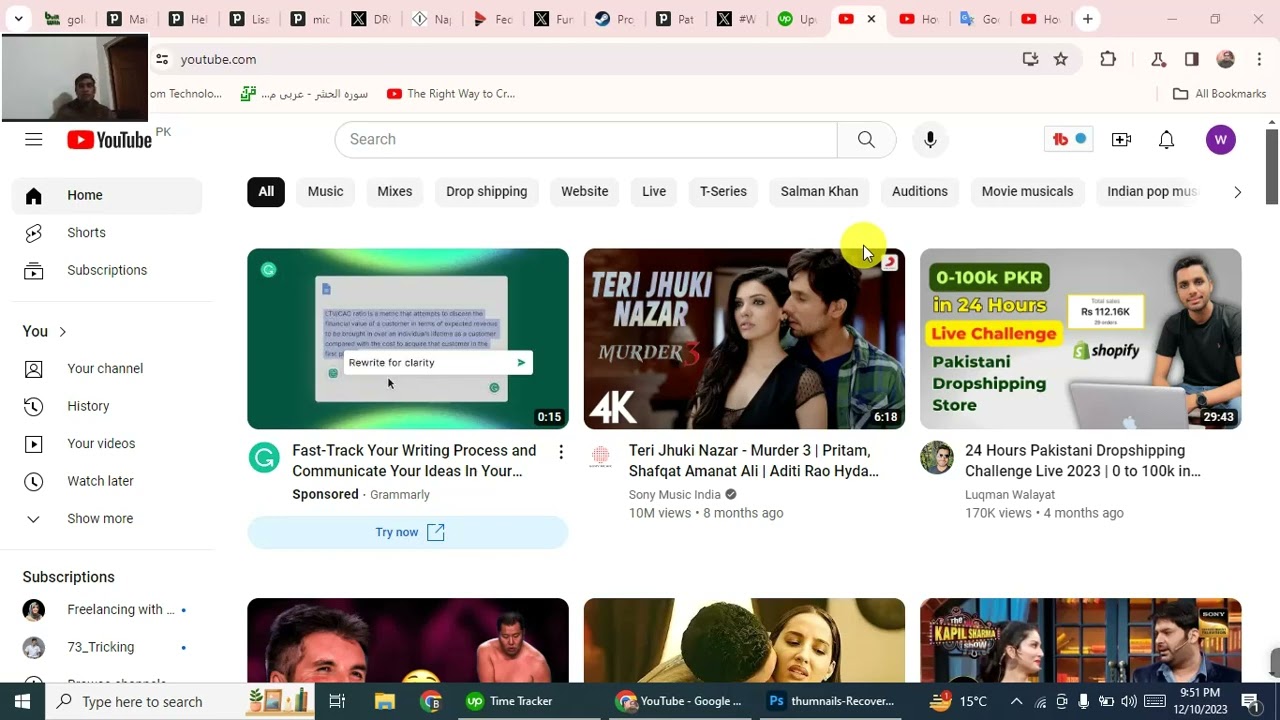Open options for the Grammarly ad
The image size is (1280, 720).
[561, 452]
